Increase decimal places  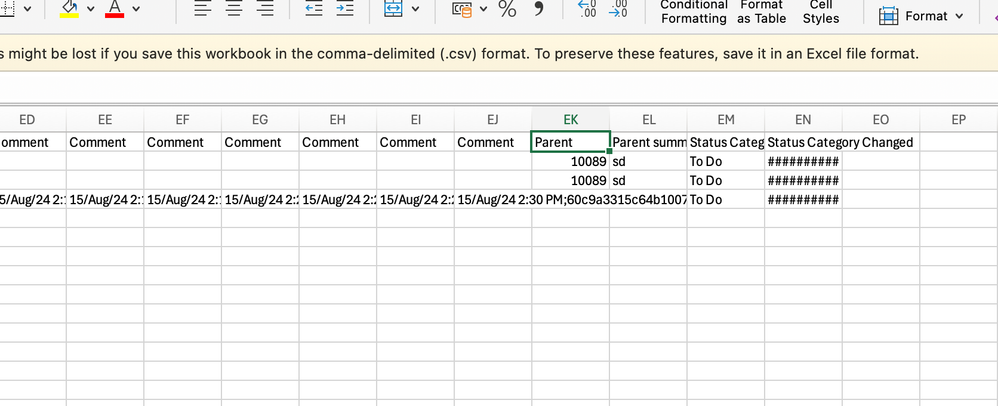pos(586,8)
